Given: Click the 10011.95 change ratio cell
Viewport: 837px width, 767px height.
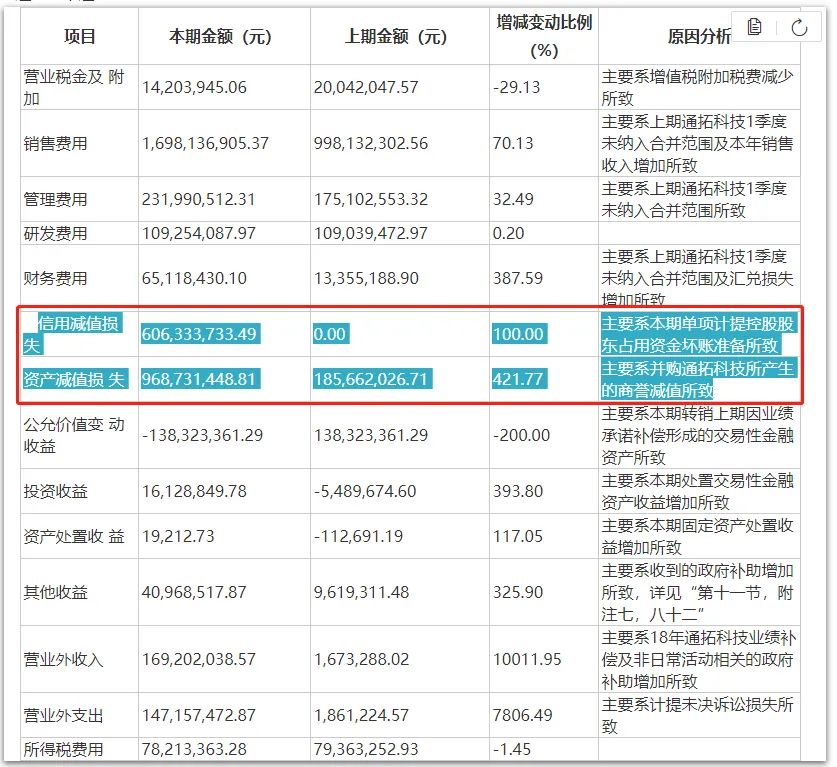Looking at the screenshot, I should [526, 659].
